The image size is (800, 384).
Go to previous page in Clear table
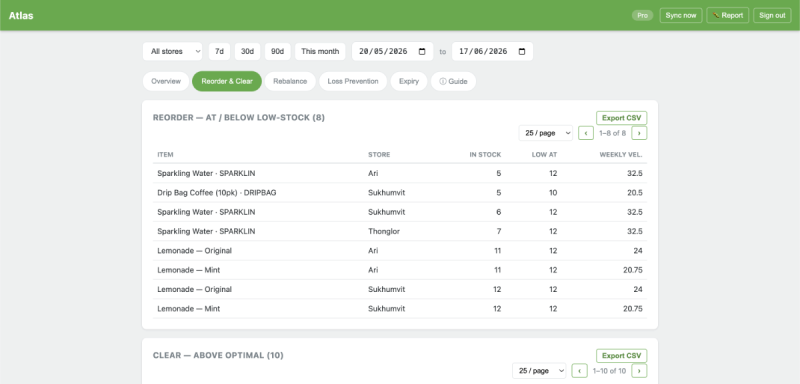(580, 371)
